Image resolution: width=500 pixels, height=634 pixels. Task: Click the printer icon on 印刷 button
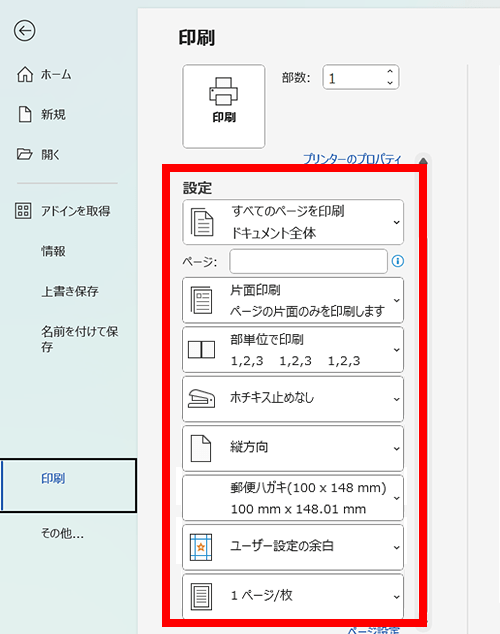click(224, 91)
